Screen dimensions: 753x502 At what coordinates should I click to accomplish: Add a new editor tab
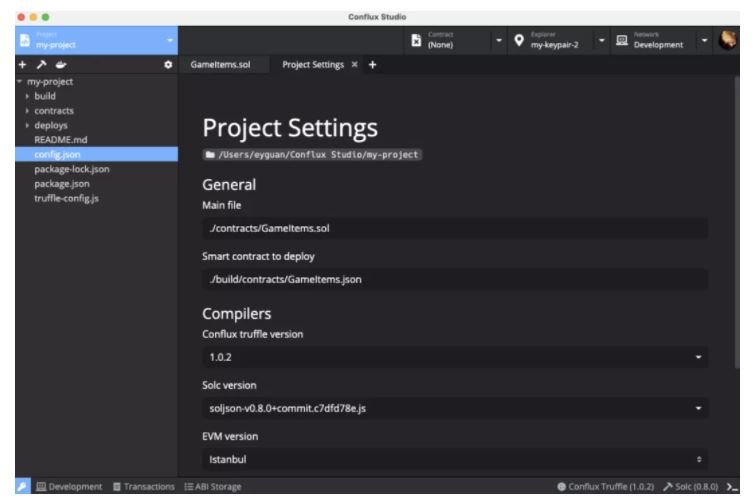[x=373, y=64]
